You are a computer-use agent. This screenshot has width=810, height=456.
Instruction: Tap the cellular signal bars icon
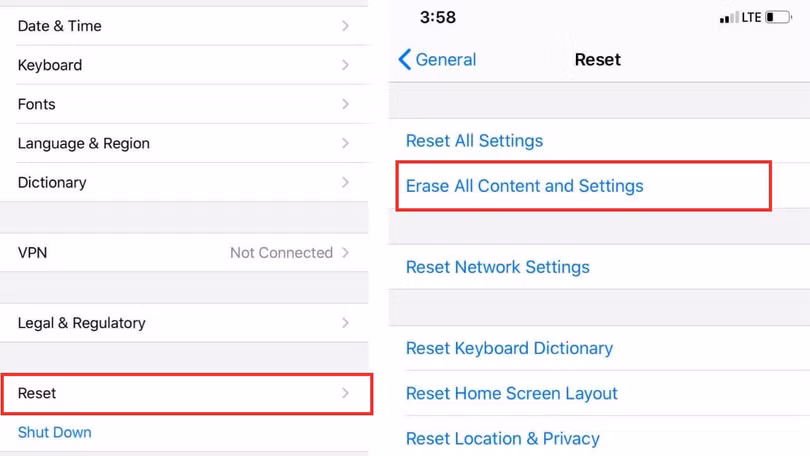click(x=729, y=17)
